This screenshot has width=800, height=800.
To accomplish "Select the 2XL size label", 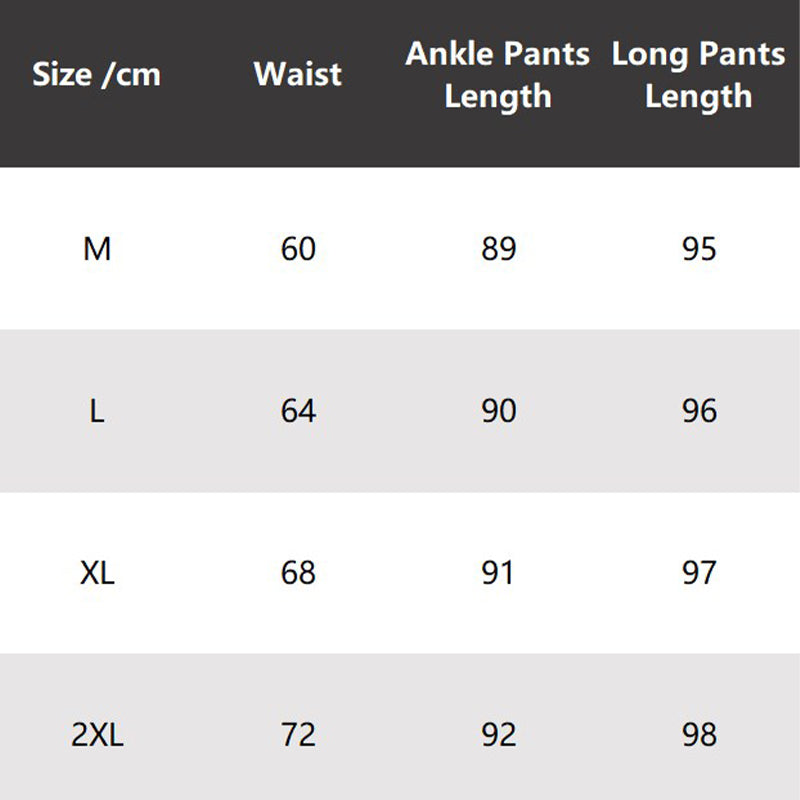I will coord(97,735).
